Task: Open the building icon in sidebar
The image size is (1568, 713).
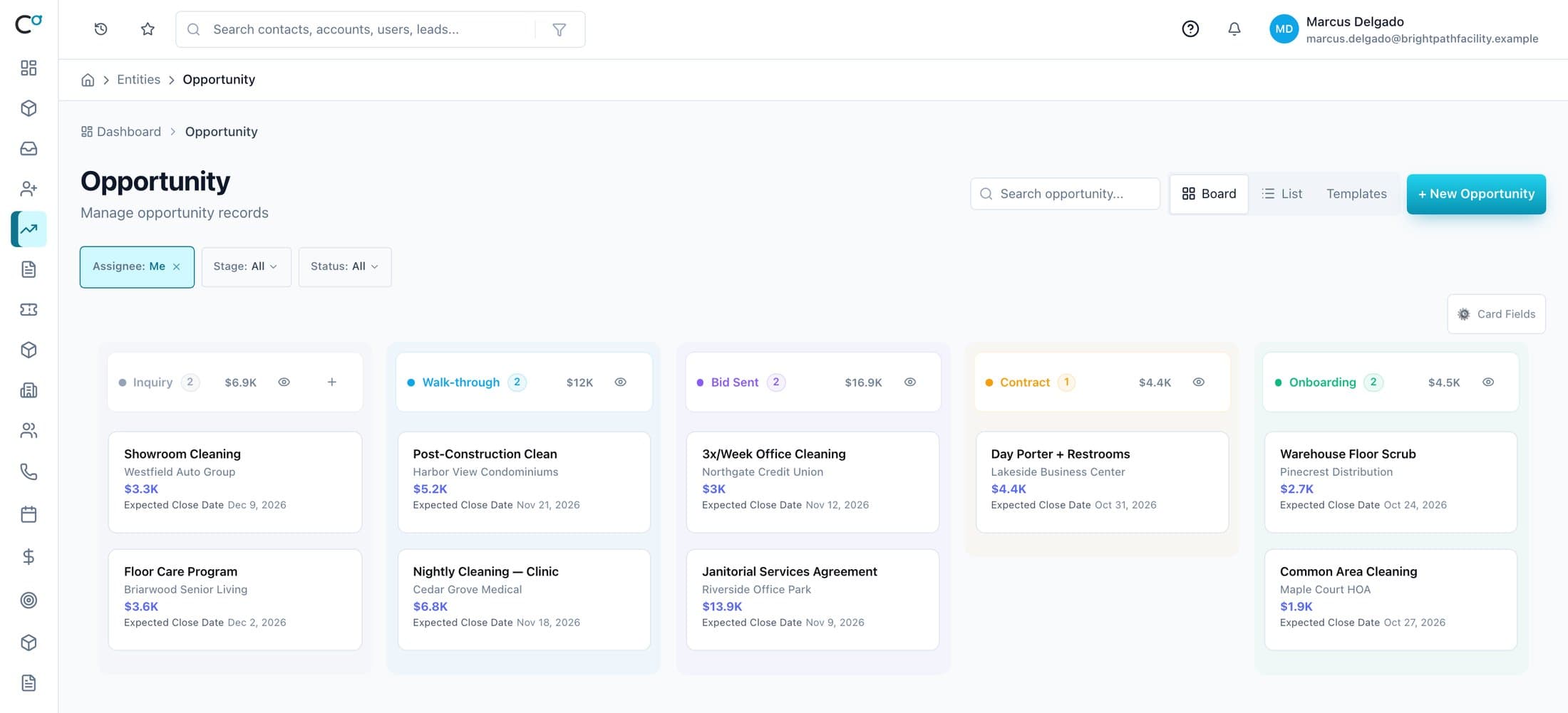Action: pos(29,390)
